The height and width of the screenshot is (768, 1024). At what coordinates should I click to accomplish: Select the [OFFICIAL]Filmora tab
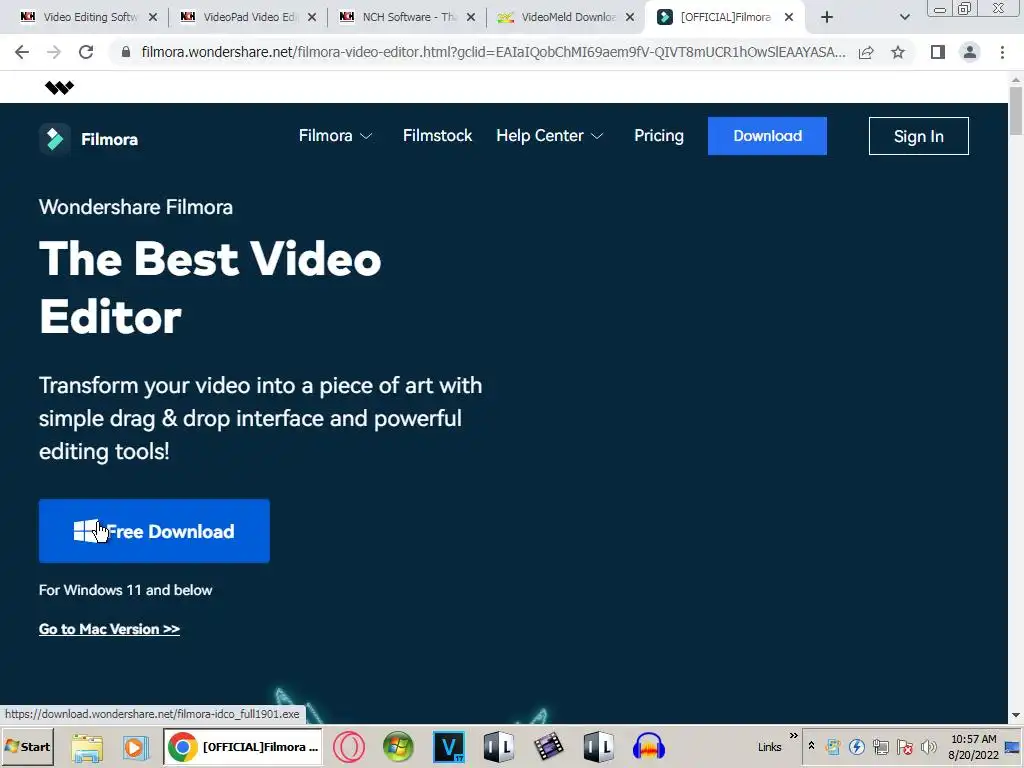click(724, 18)
